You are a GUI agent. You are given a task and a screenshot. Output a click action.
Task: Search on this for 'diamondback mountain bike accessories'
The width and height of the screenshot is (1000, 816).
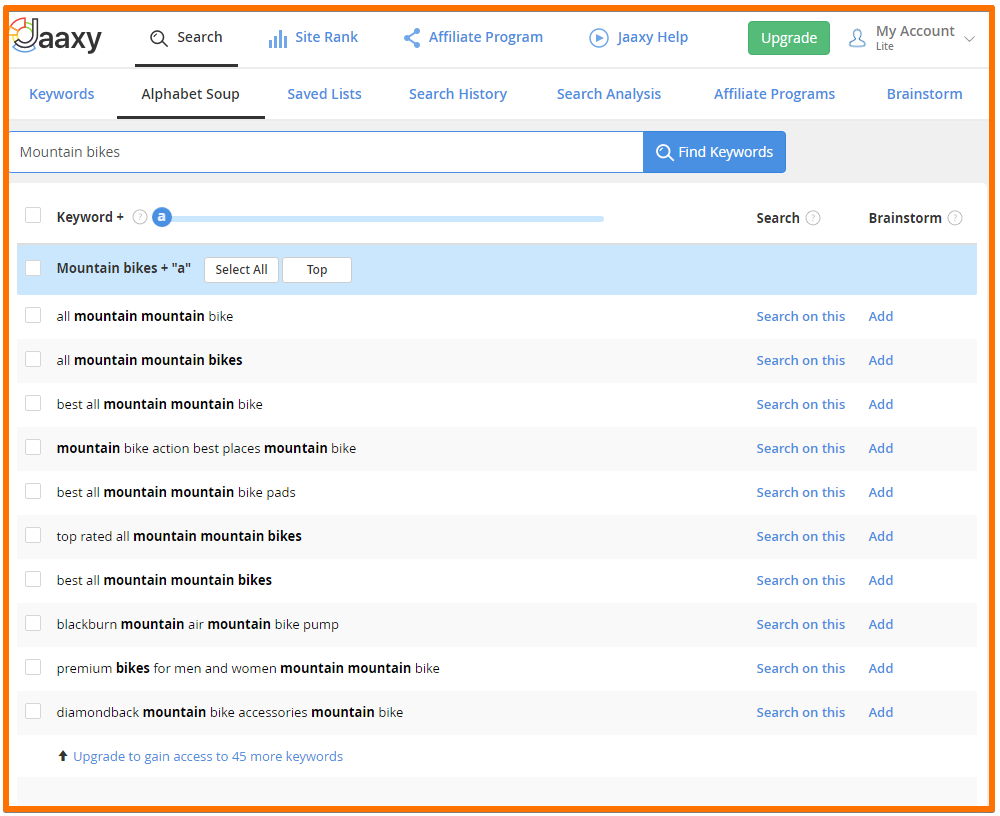800,713
